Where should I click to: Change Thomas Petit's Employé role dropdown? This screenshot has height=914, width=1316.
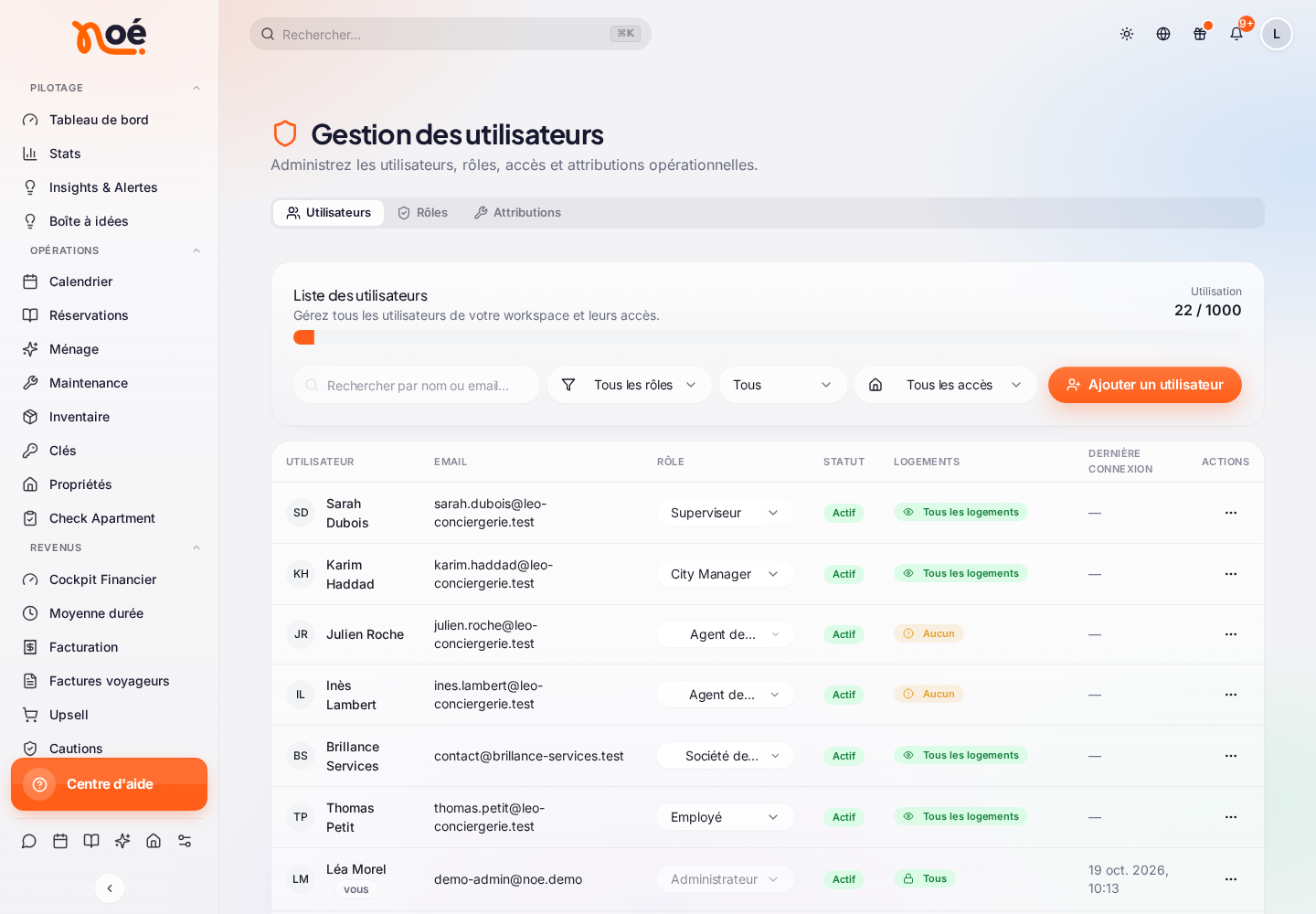click(x=726, y=817)
